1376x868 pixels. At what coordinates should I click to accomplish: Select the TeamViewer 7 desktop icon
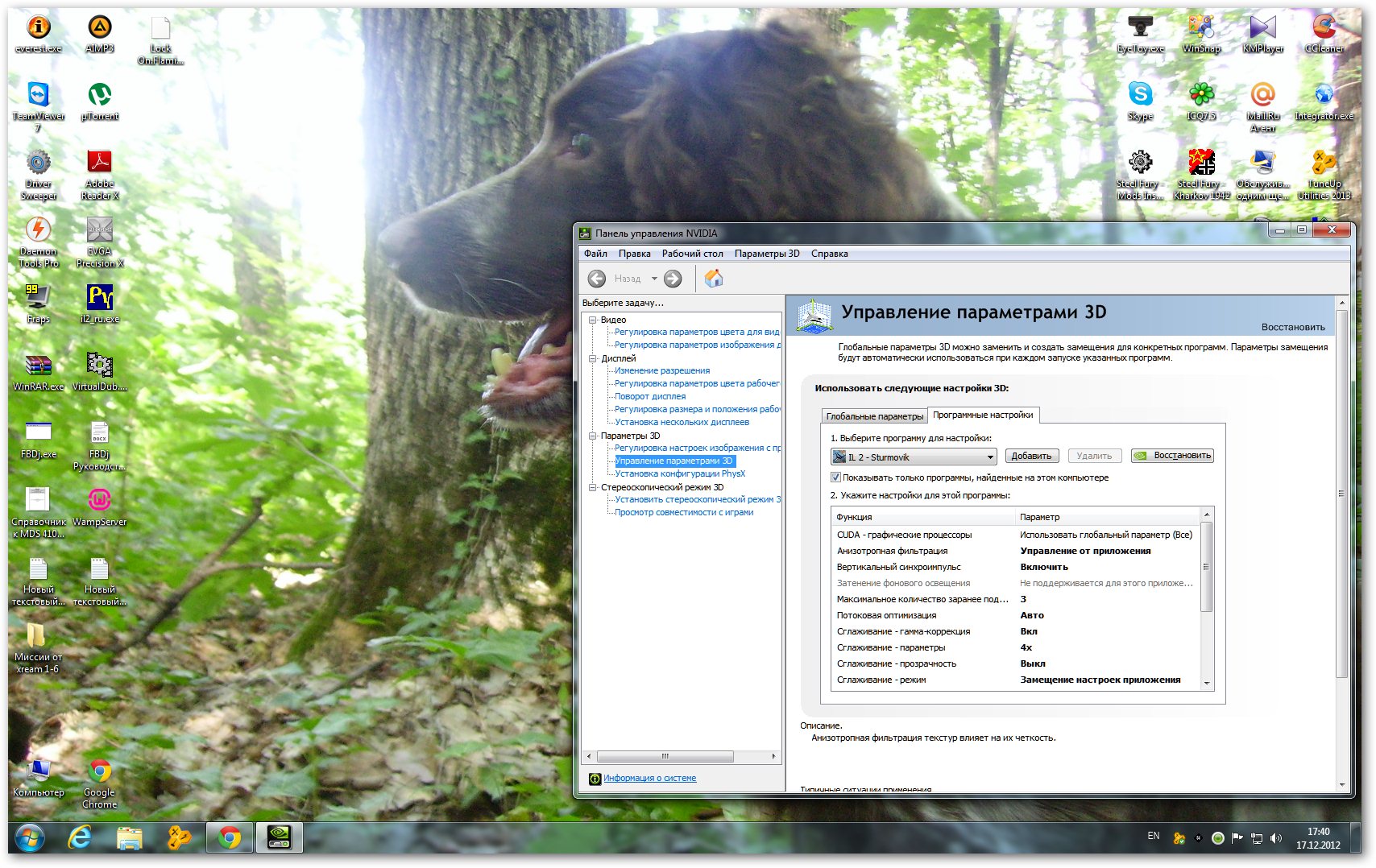[x=38, y=107]
